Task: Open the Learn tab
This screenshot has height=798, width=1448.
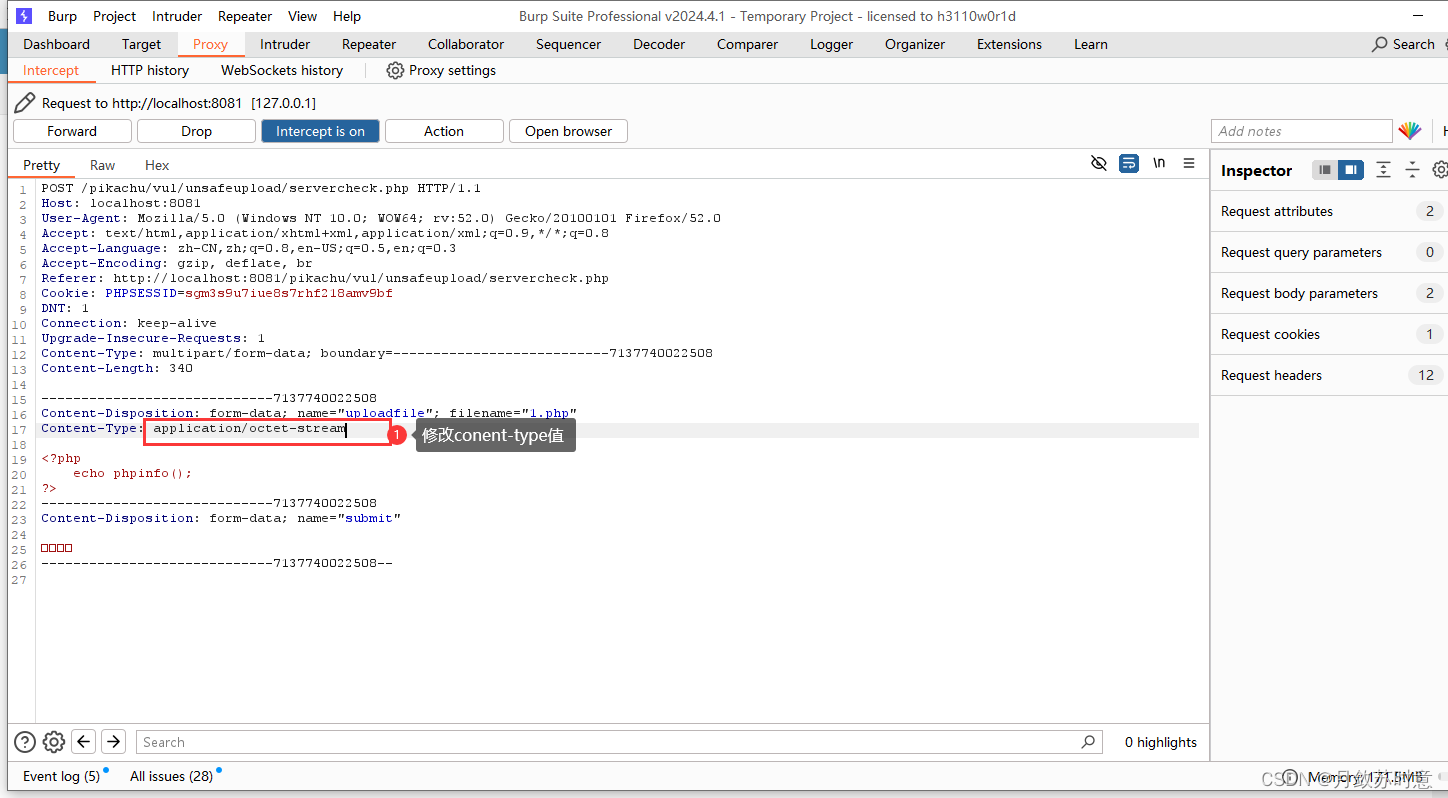Action: click(1090, 44)
